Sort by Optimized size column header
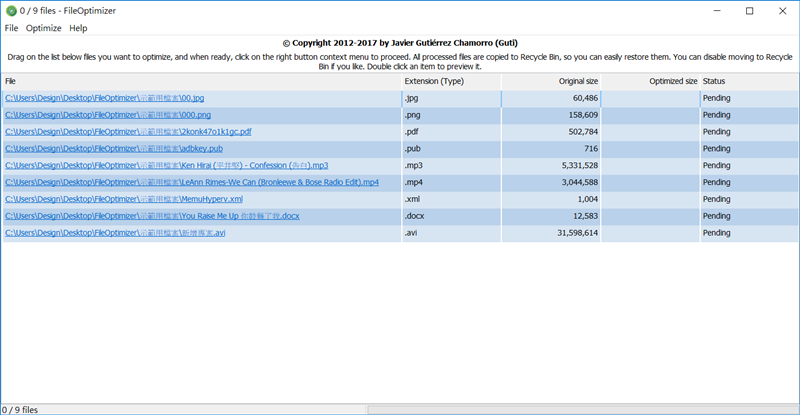The image size is (800, 415). pyautogui.click(x=651, y=81)
